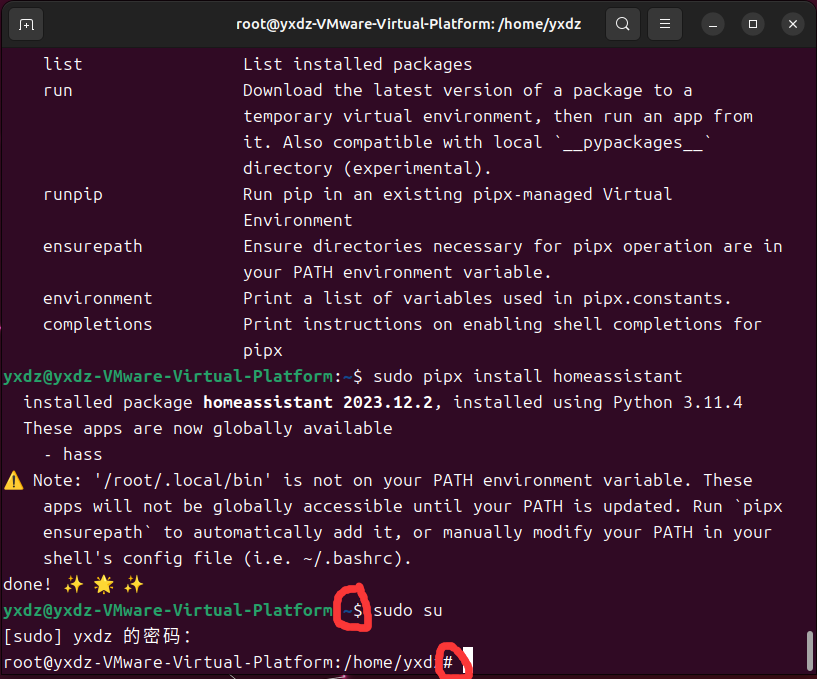Click the 'homeassistant 2023.12.2' bold text
Screen dimensions: 817x679
tap(317, 402)
